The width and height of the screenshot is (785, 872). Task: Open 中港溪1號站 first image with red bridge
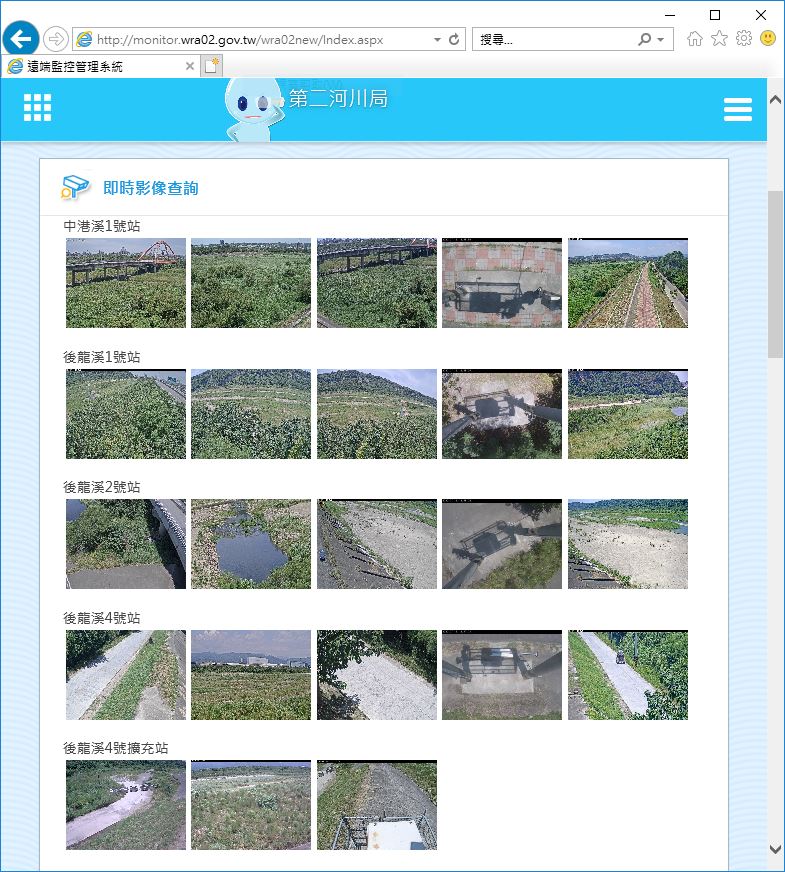pos(126,283)
